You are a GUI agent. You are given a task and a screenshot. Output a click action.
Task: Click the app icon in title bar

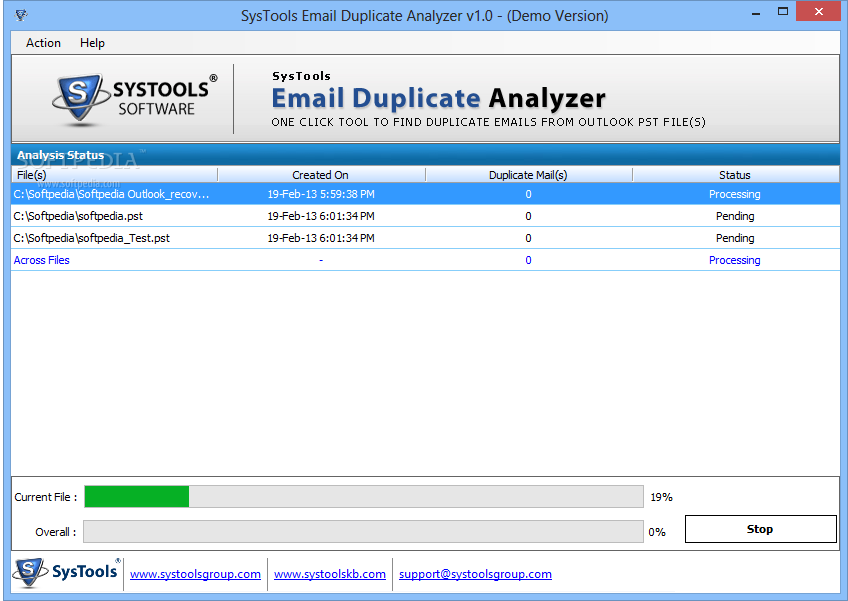pos(21,15)
